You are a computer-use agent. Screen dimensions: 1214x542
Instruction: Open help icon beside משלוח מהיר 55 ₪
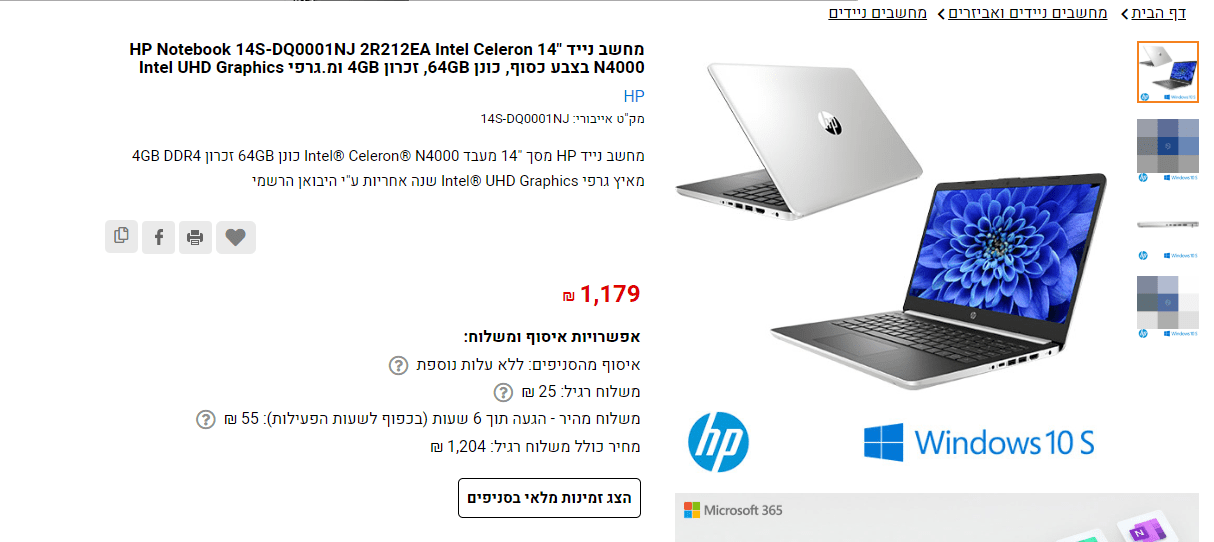[x=205, y=419]
